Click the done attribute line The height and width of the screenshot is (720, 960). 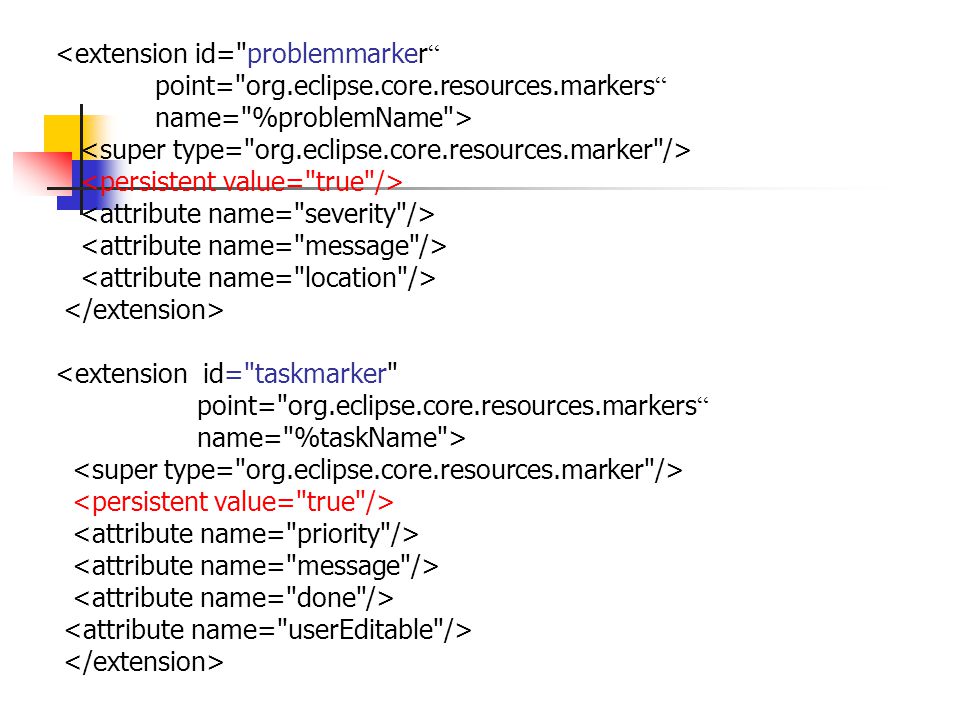[233, 598]
